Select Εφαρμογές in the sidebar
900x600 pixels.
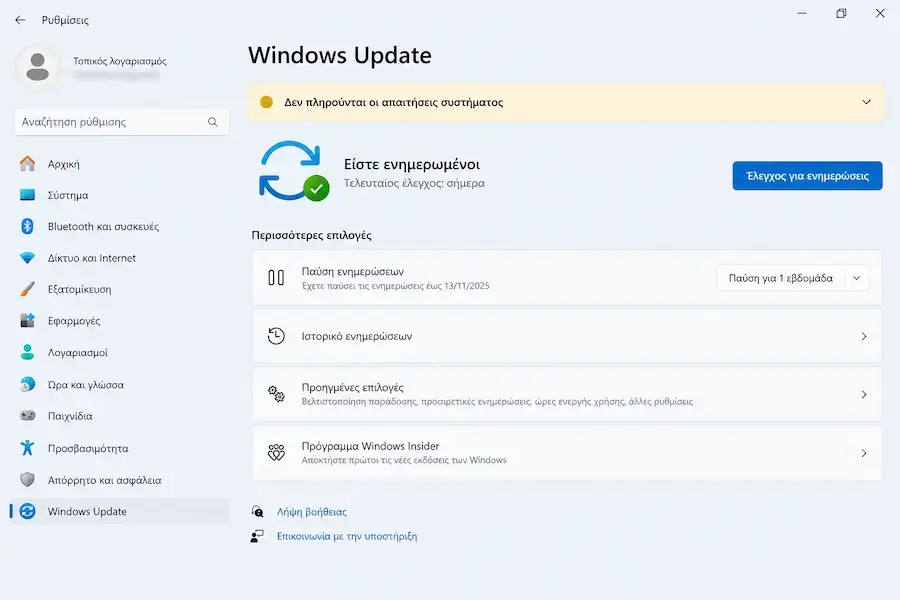(120, 320)
